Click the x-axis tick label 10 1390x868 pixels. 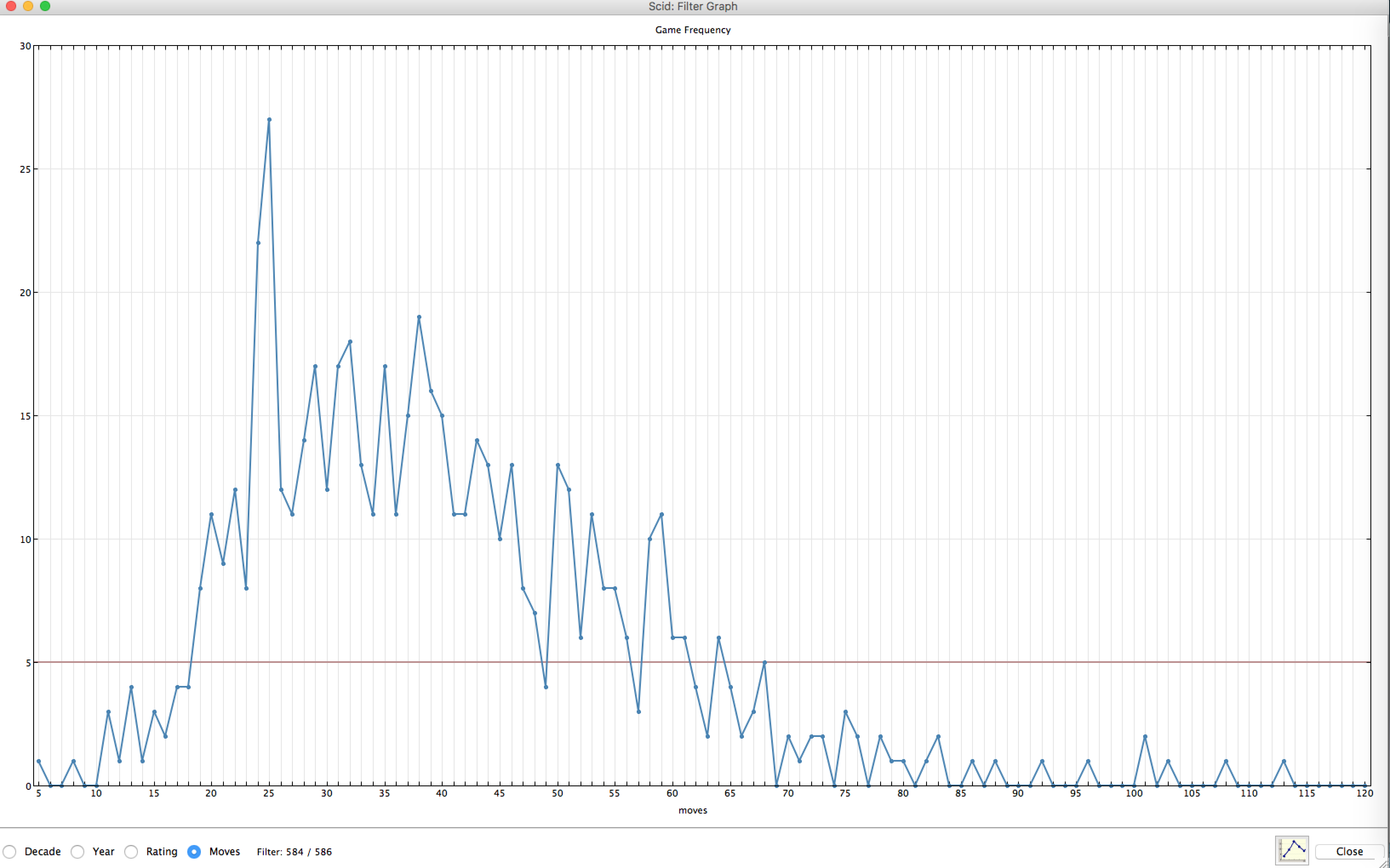(x=96, y=794)
